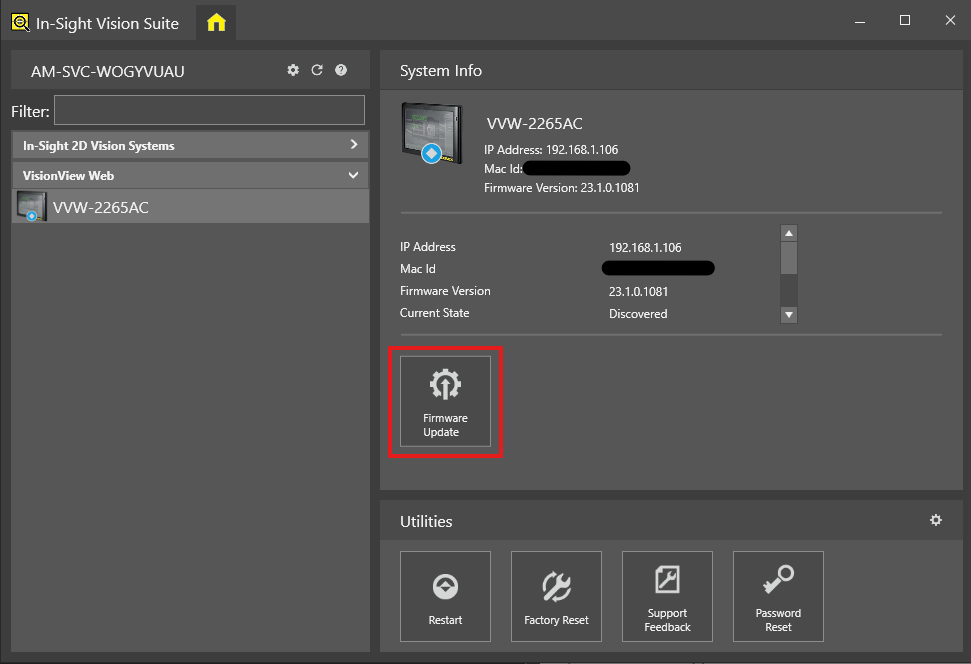Open device list settings gear
This screenshot has width=971, height=664.
click(x=293, y=70)
